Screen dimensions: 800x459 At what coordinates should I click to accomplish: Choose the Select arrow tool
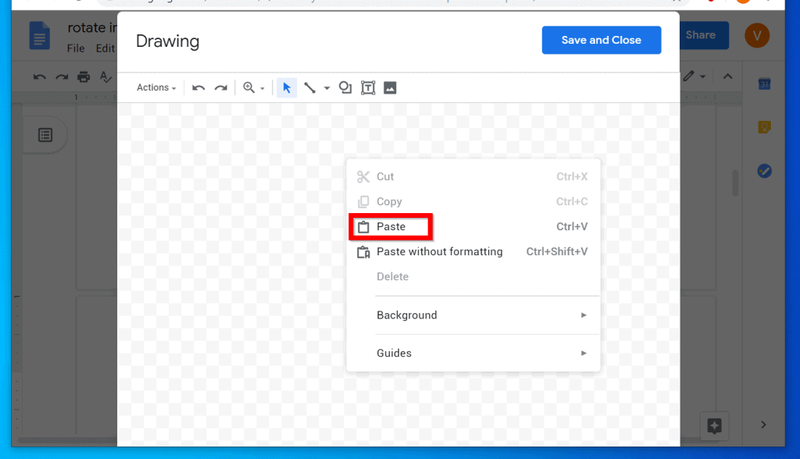pyautogui.click(x=287, y=88)
